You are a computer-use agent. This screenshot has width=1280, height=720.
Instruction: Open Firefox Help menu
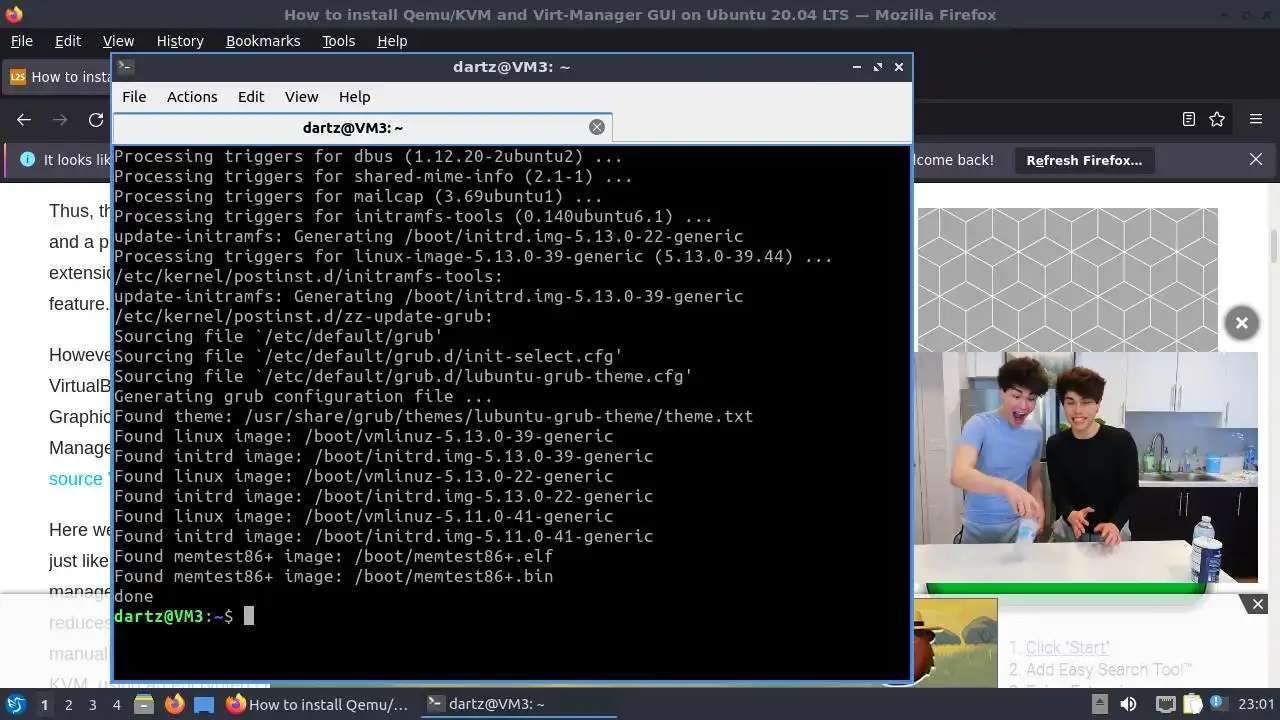coord(392,41)
